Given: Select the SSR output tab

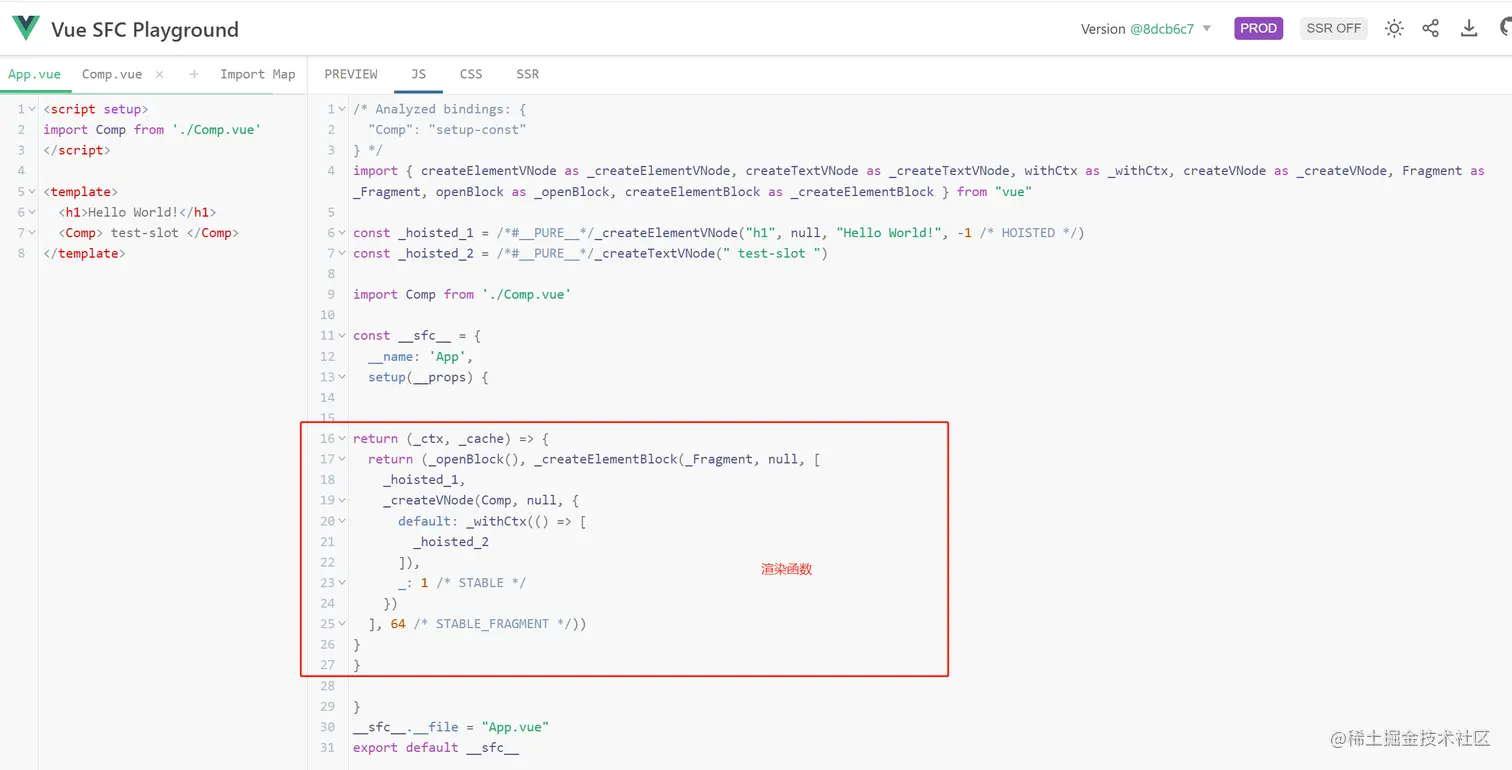Looking at the screenshot, I should [x=527, y=74].
